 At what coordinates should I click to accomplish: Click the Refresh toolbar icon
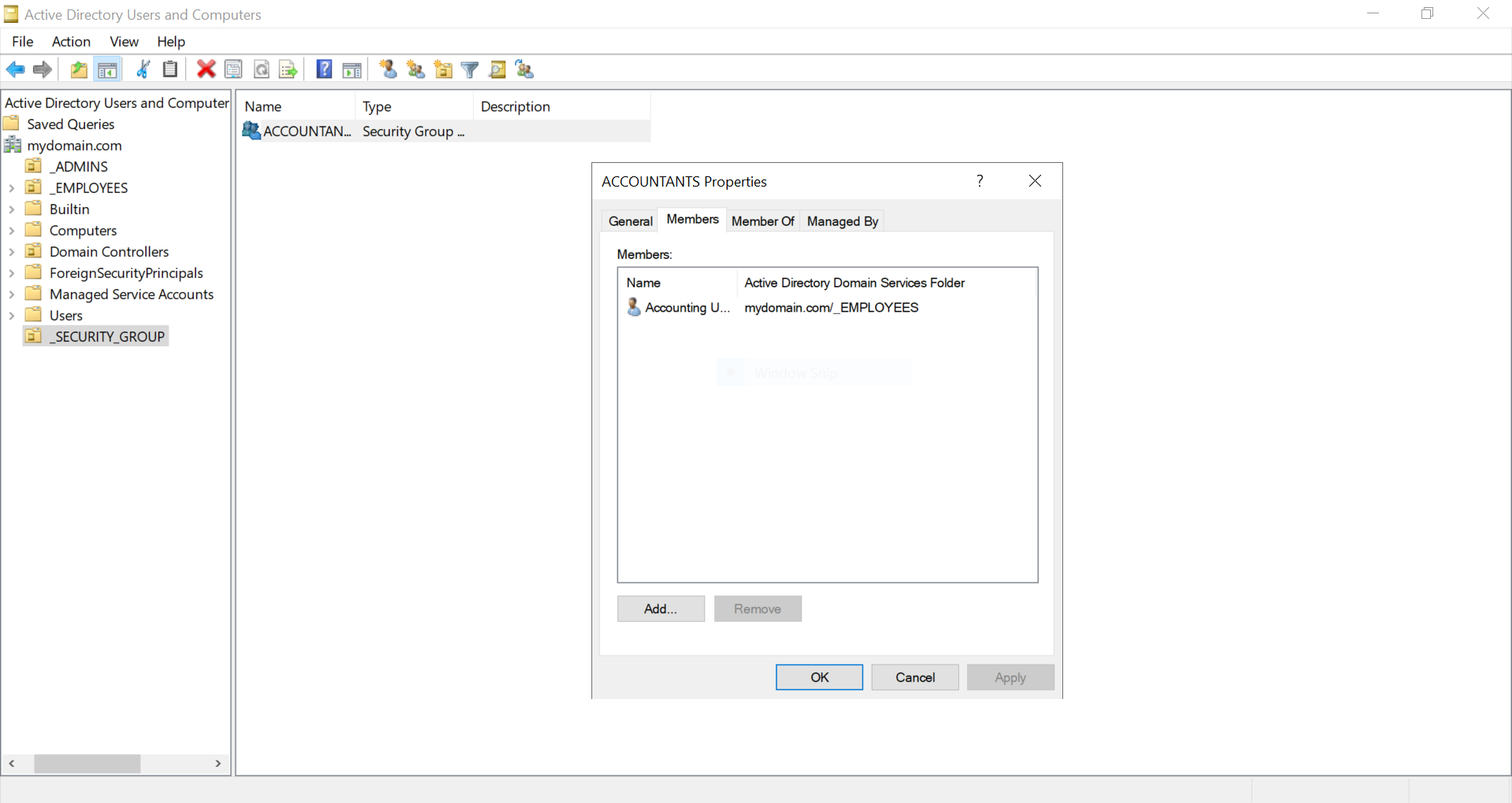coord(261,70)
